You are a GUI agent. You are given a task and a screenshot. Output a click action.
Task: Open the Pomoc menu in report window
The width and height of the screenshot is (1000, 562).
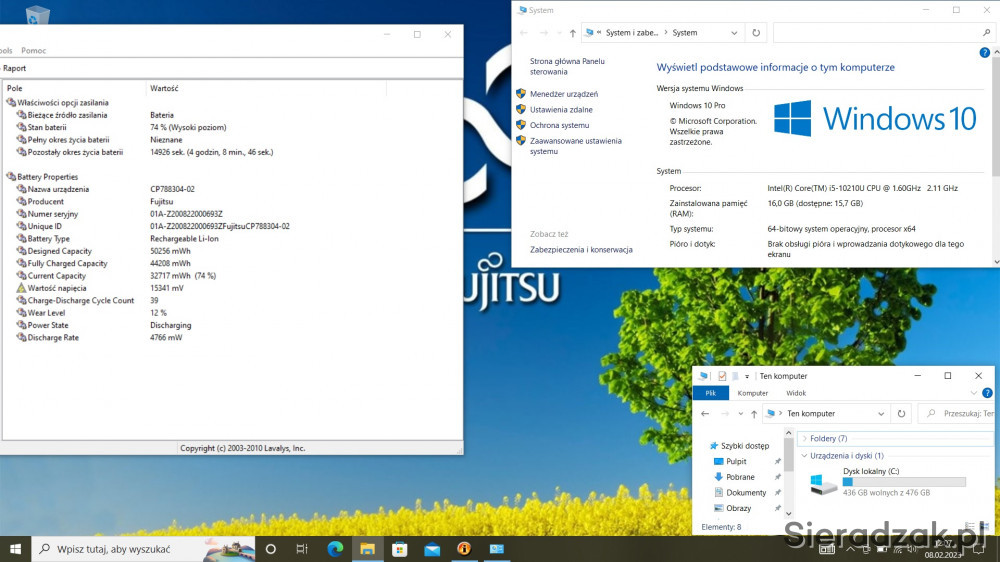tap(34, 50)
